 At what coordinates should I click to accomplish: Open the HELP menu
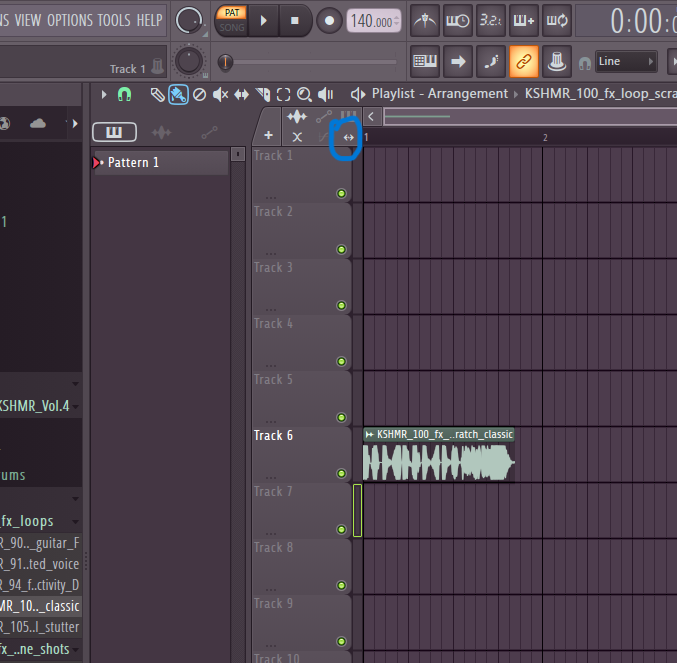tap(149, 20)
